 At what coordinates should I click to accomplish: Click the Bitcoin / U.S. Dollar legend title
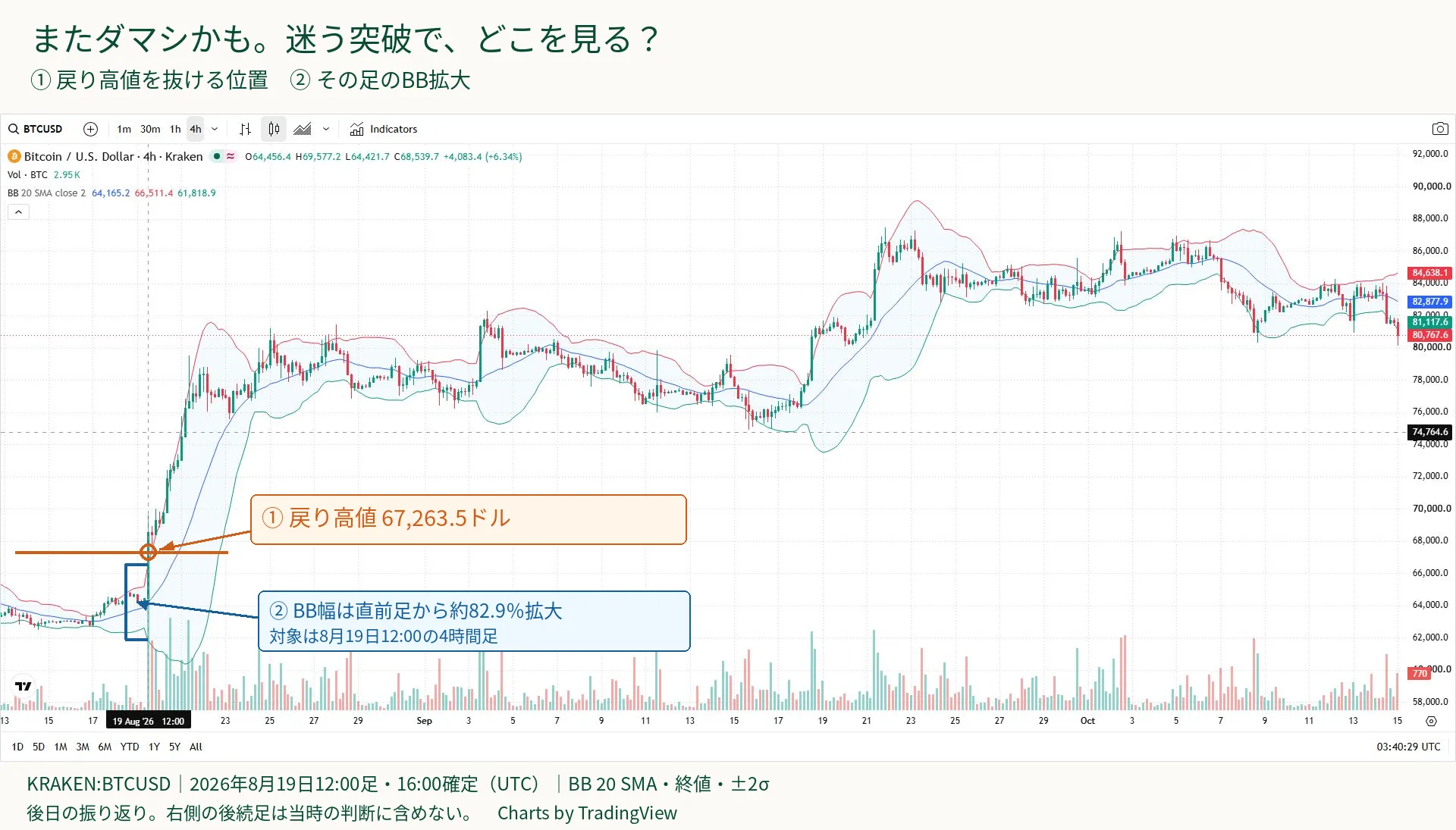pyautogui.click(x=113, y=156)
